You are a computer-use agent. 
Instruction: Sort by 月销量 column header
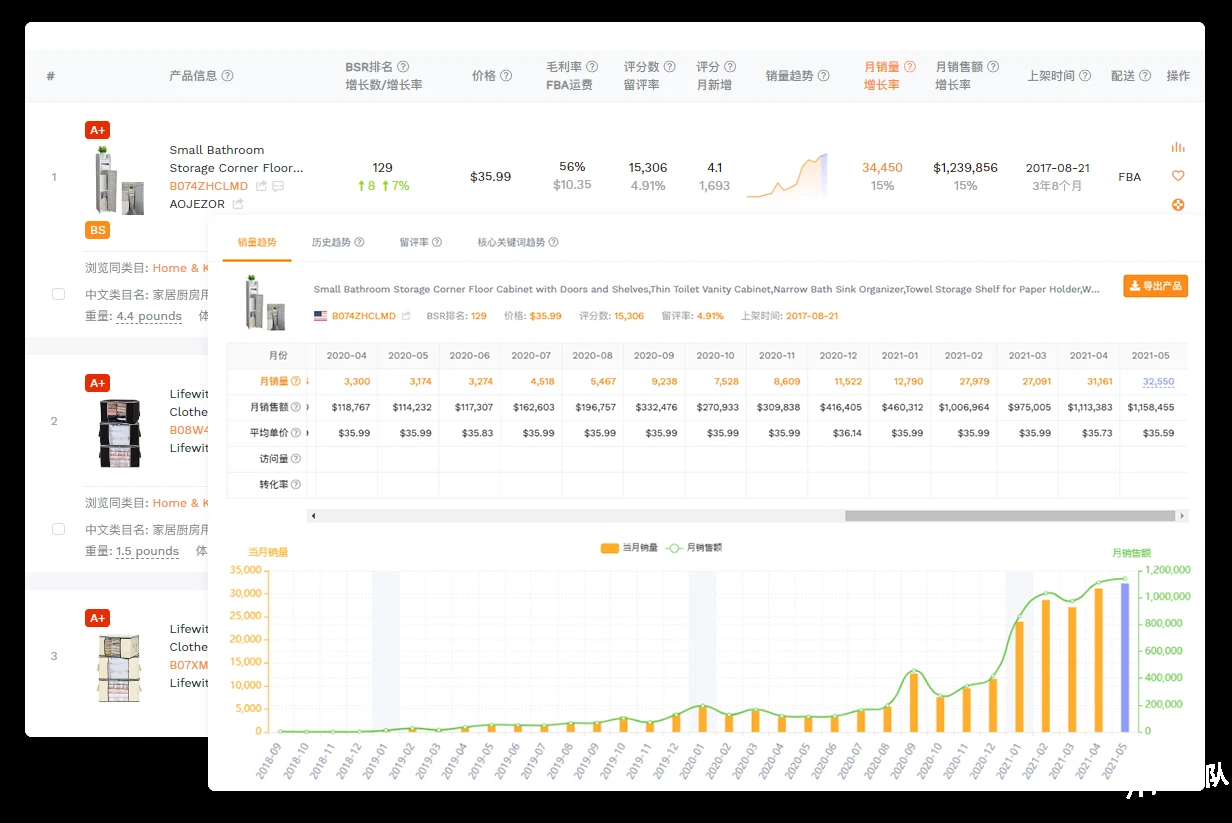883,67
